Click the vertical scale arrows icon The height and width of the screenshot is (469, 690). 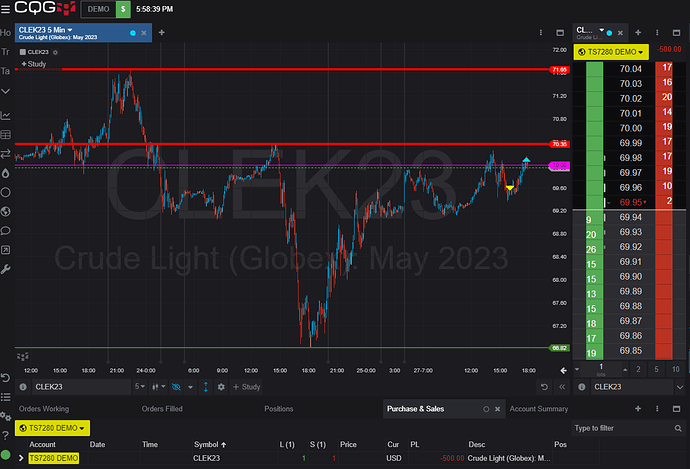[206, 387]
